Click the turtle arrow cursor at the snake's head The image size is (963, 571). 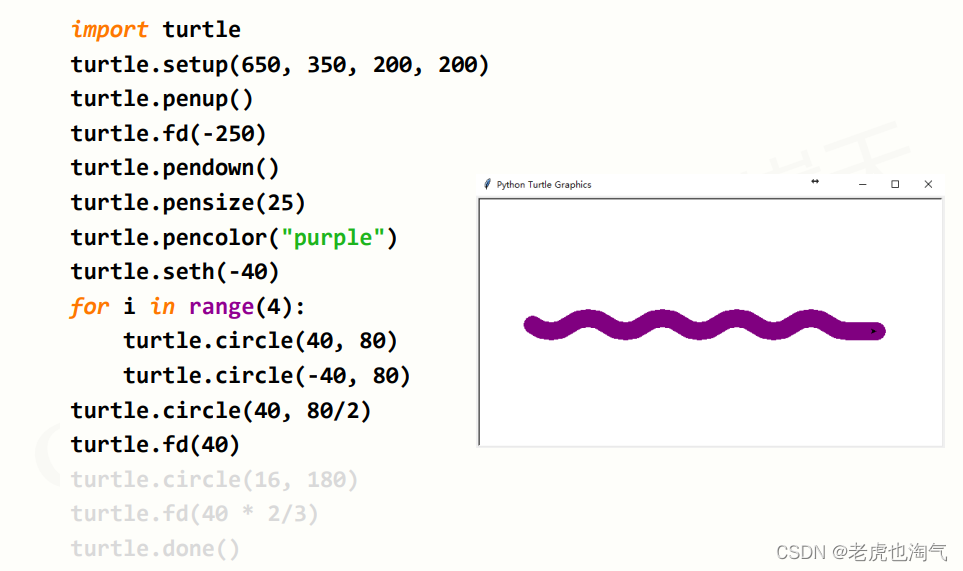pos(873,331)
